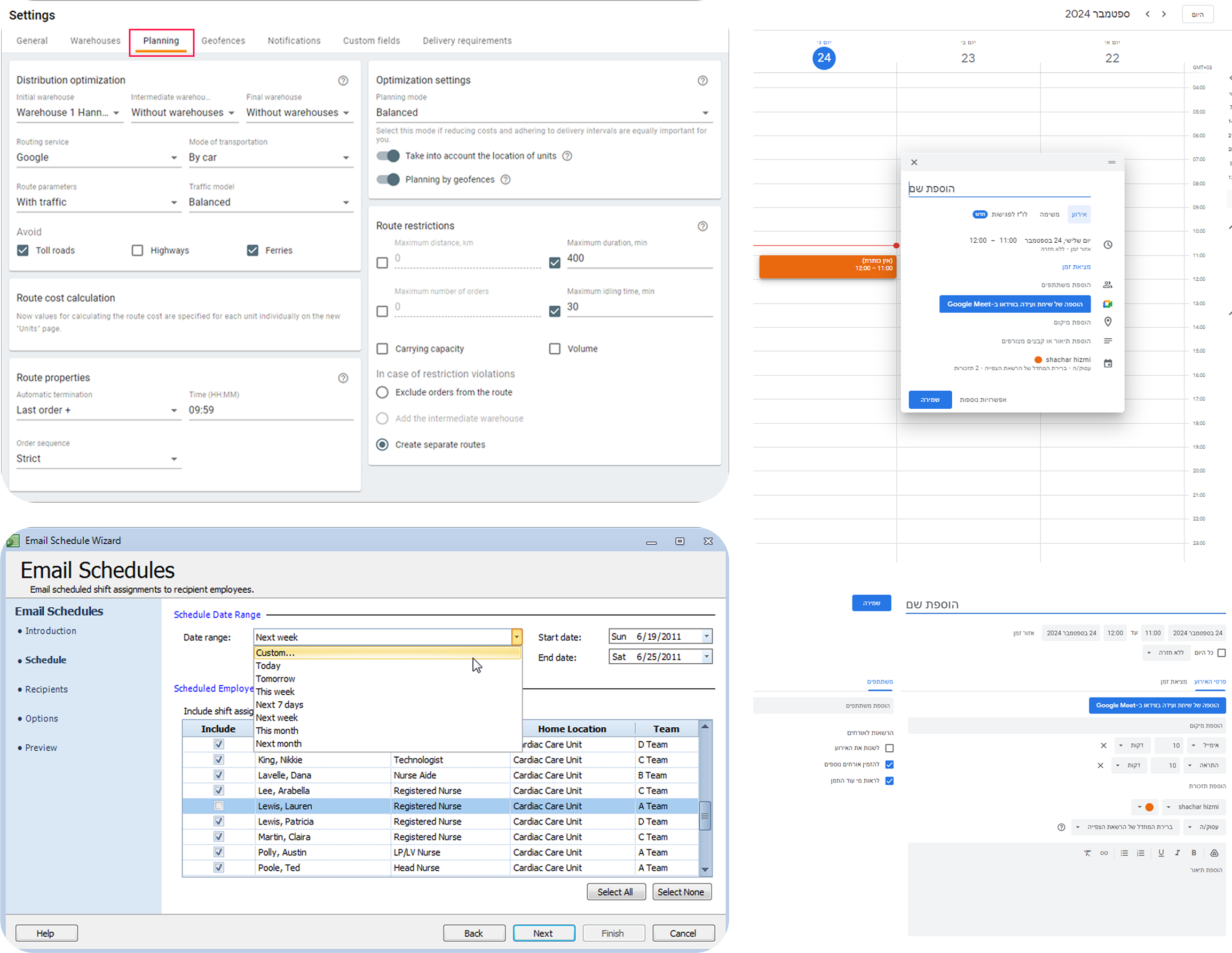Select Custom… in date range list

(x=387, y=653)
